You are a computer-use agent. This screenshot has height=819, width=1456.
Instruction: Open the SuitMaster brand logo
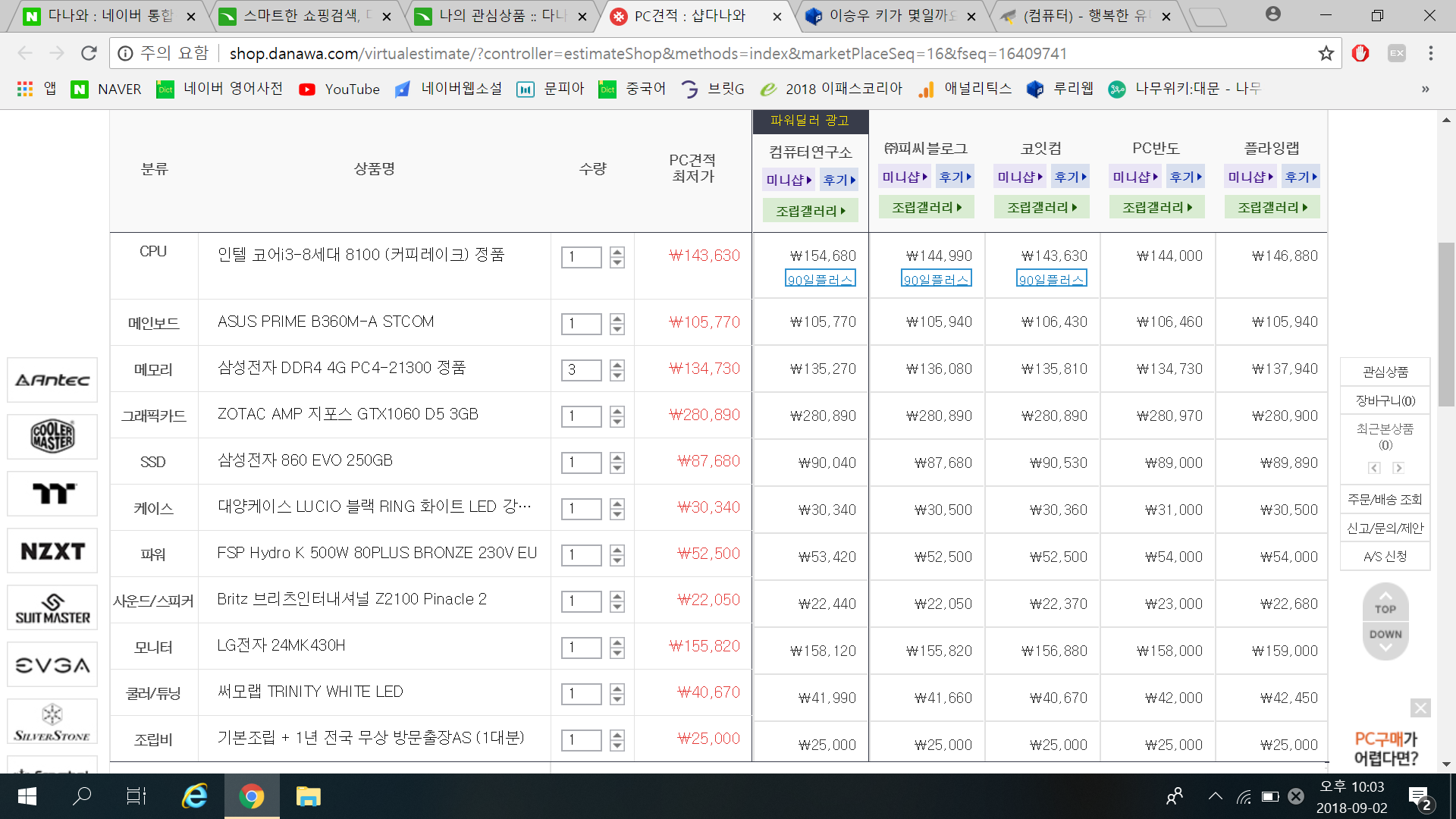pyautogui.click(x=52, y=607)
